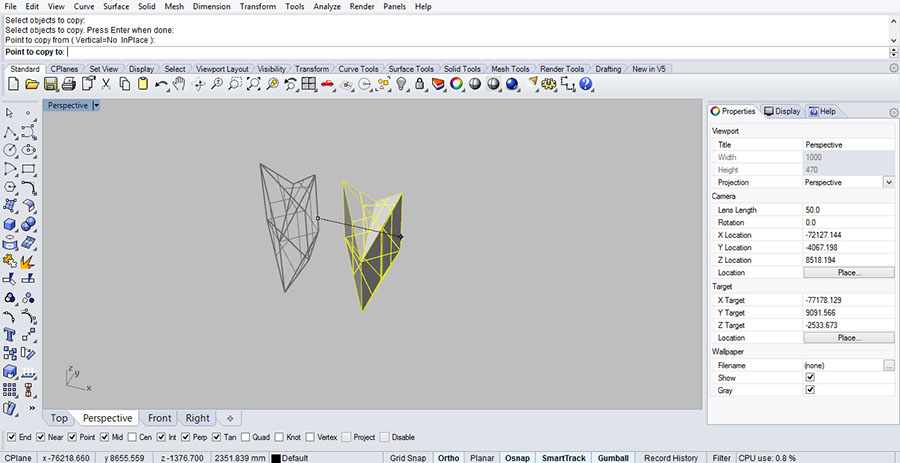Uncheck the wallpaper Show checkbox
Image resolution: width=900 pixels, height=463 pixels.
pyautogui.click(x=810, y=378)
